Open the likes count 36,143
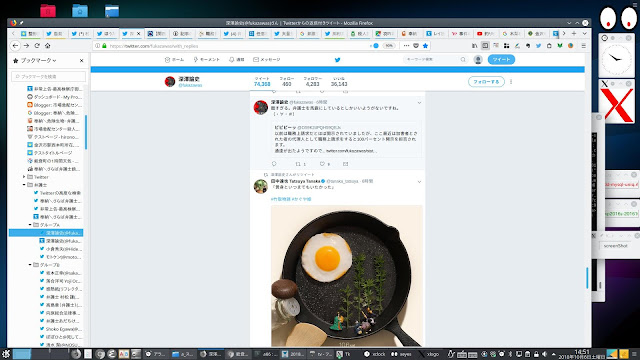 click(x=339, y=82)
